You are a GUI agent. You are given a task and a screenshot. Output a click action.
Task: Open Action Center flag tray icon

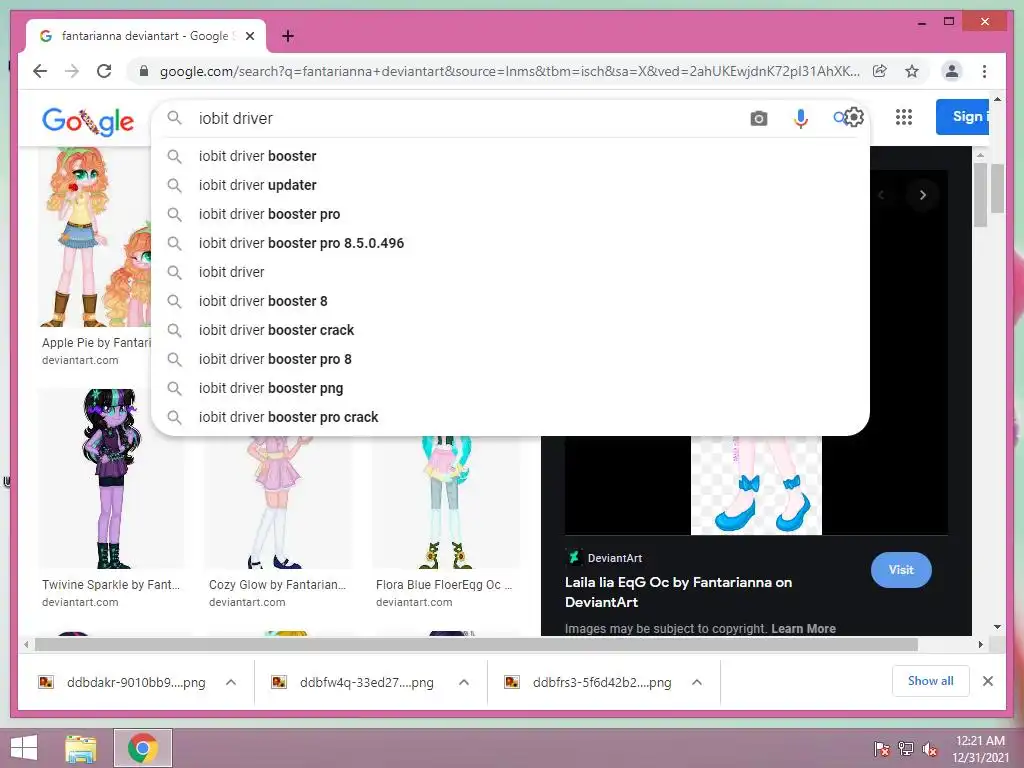[881, 748]
